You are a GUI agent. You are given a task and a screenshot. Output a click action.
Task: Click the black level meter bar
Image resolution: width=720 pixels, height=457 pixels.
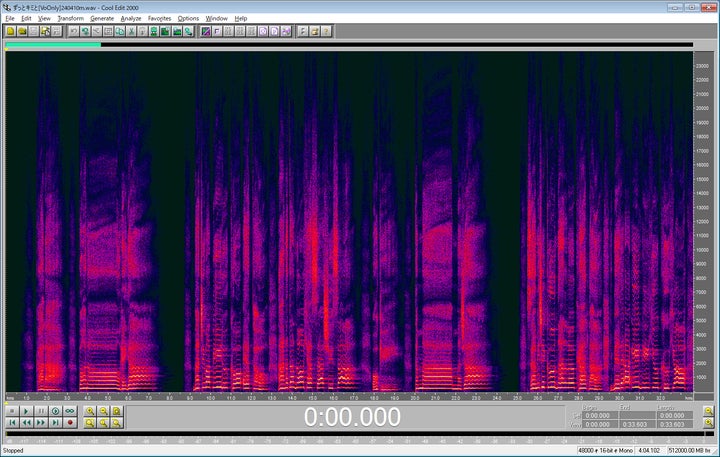coord(355,434)
